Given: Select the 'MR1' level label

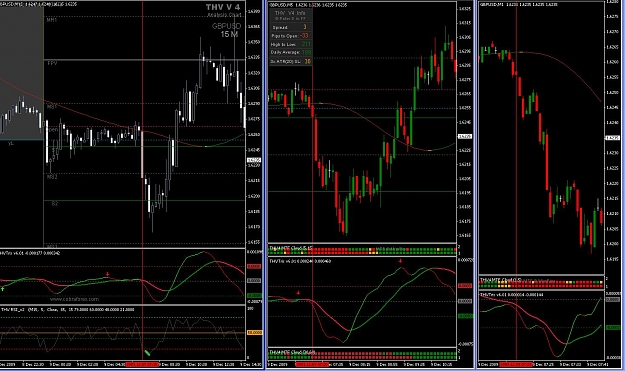Looking at the screenshot, I should pyautogui.click(x=52, y=20).
